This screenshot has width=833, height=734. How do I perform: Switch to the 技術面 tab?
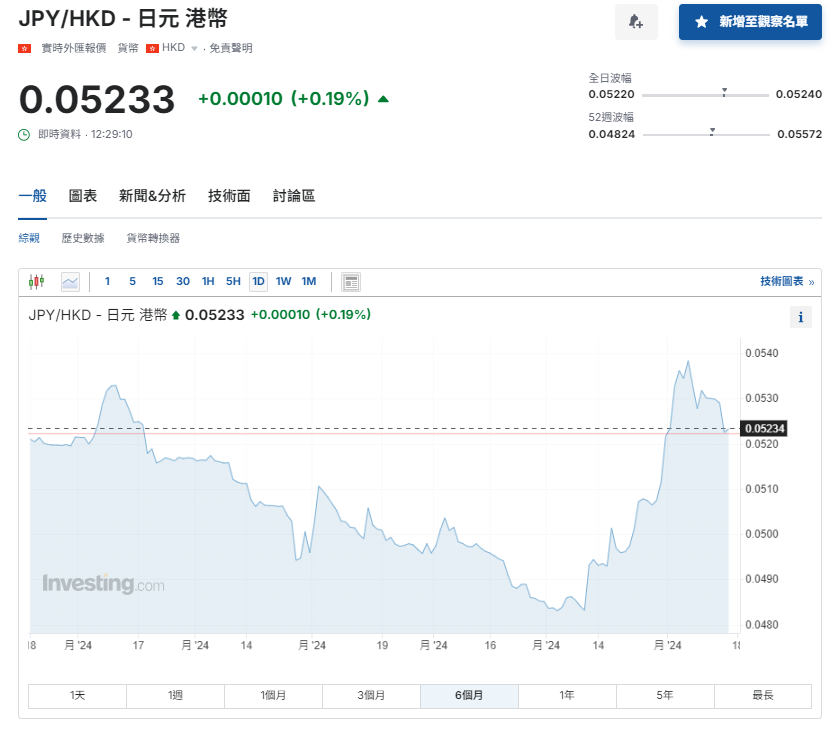coord(228,196)
